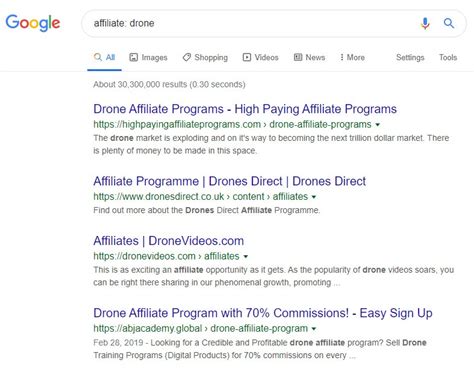Open 'Affiliate Programme | Drones Direct' result

point(229,181)
